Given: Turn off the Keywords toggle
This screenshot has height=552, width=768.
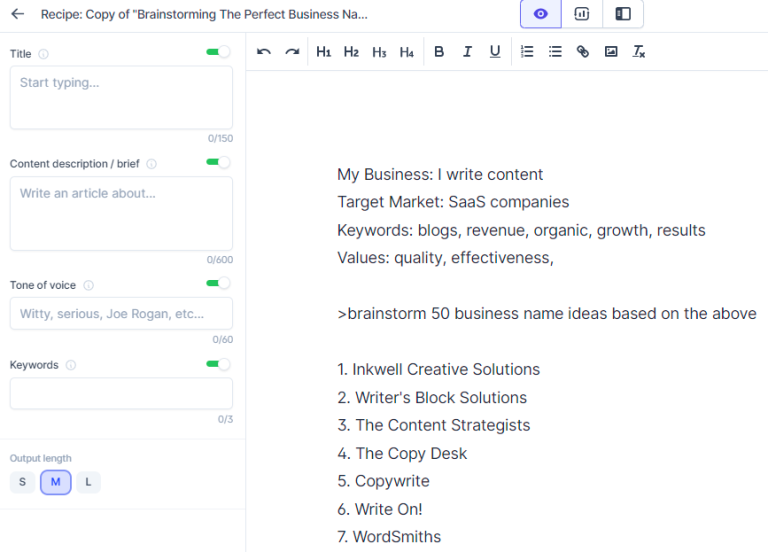Looking at the screenshot, I should (x=218, y=364).
